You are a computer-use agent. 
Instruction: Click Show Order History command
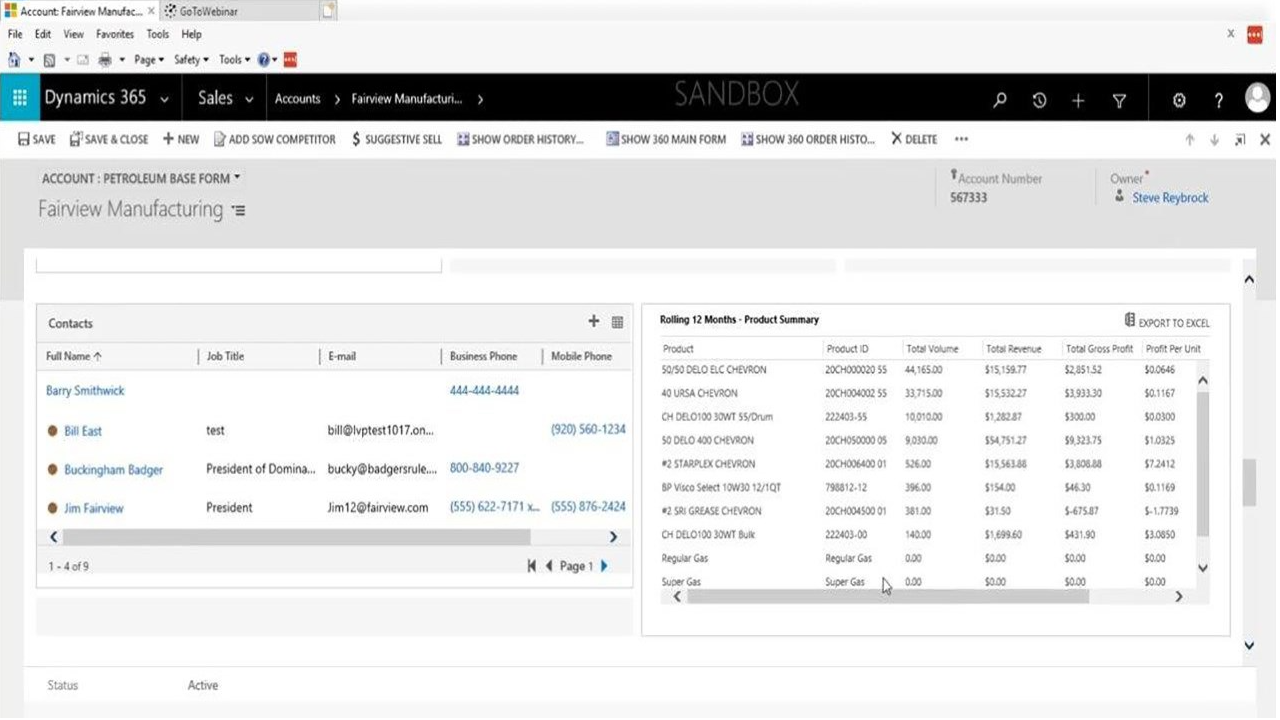click(520, 139)
